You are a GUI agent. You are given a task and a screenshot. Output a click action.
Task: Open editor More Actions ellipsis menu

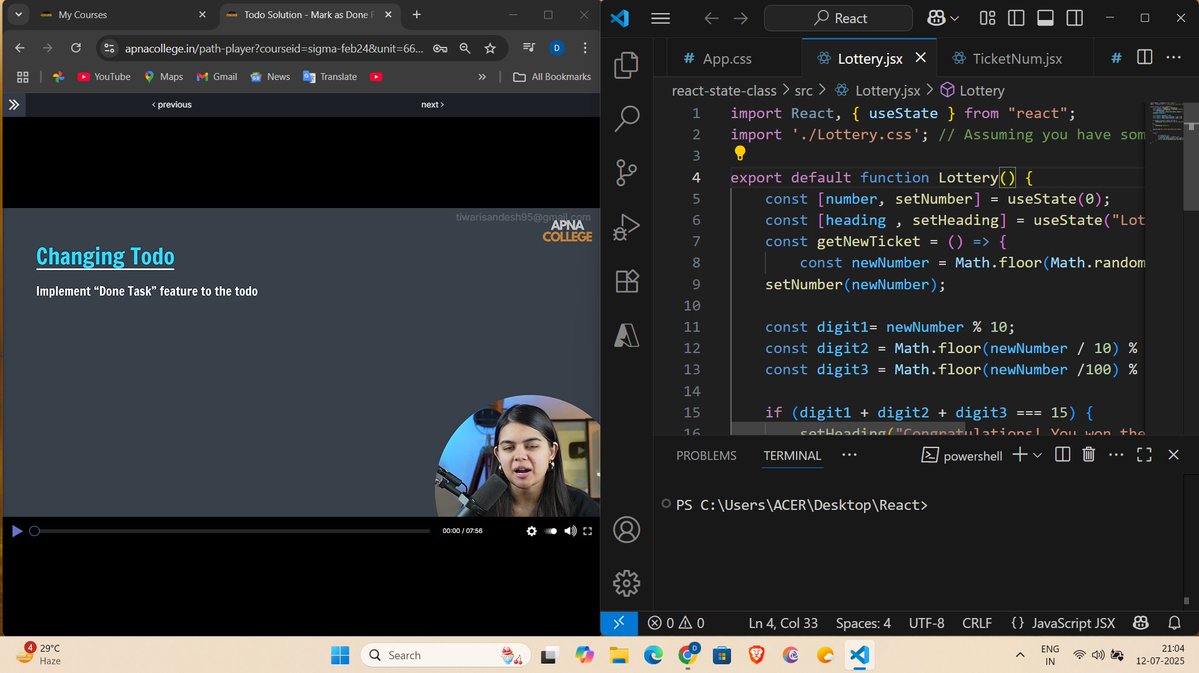coord(1174,57)
